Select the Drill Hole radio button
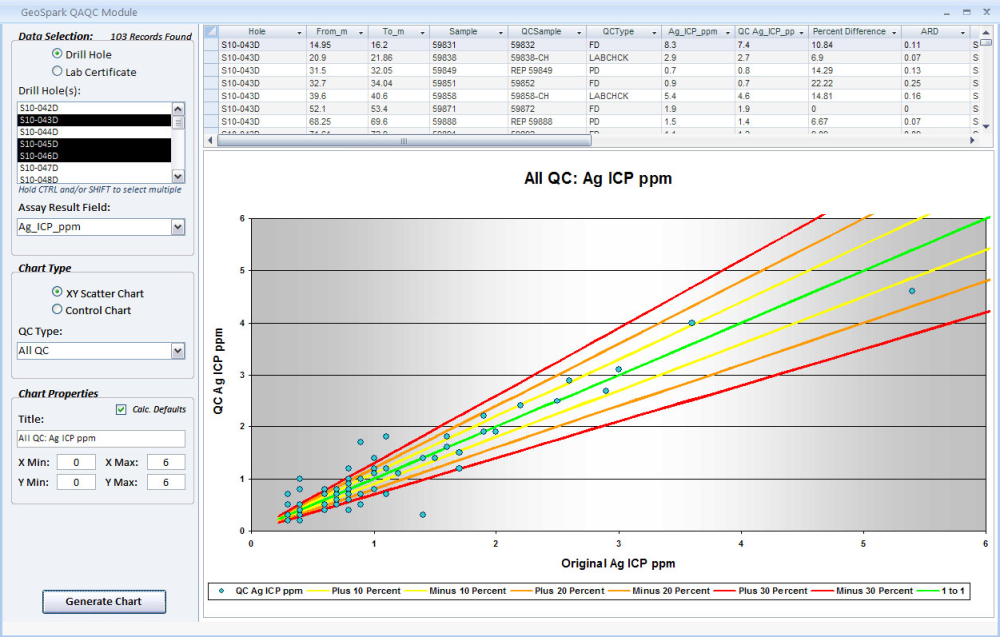 pyautogui.click(x=57, y=55)
